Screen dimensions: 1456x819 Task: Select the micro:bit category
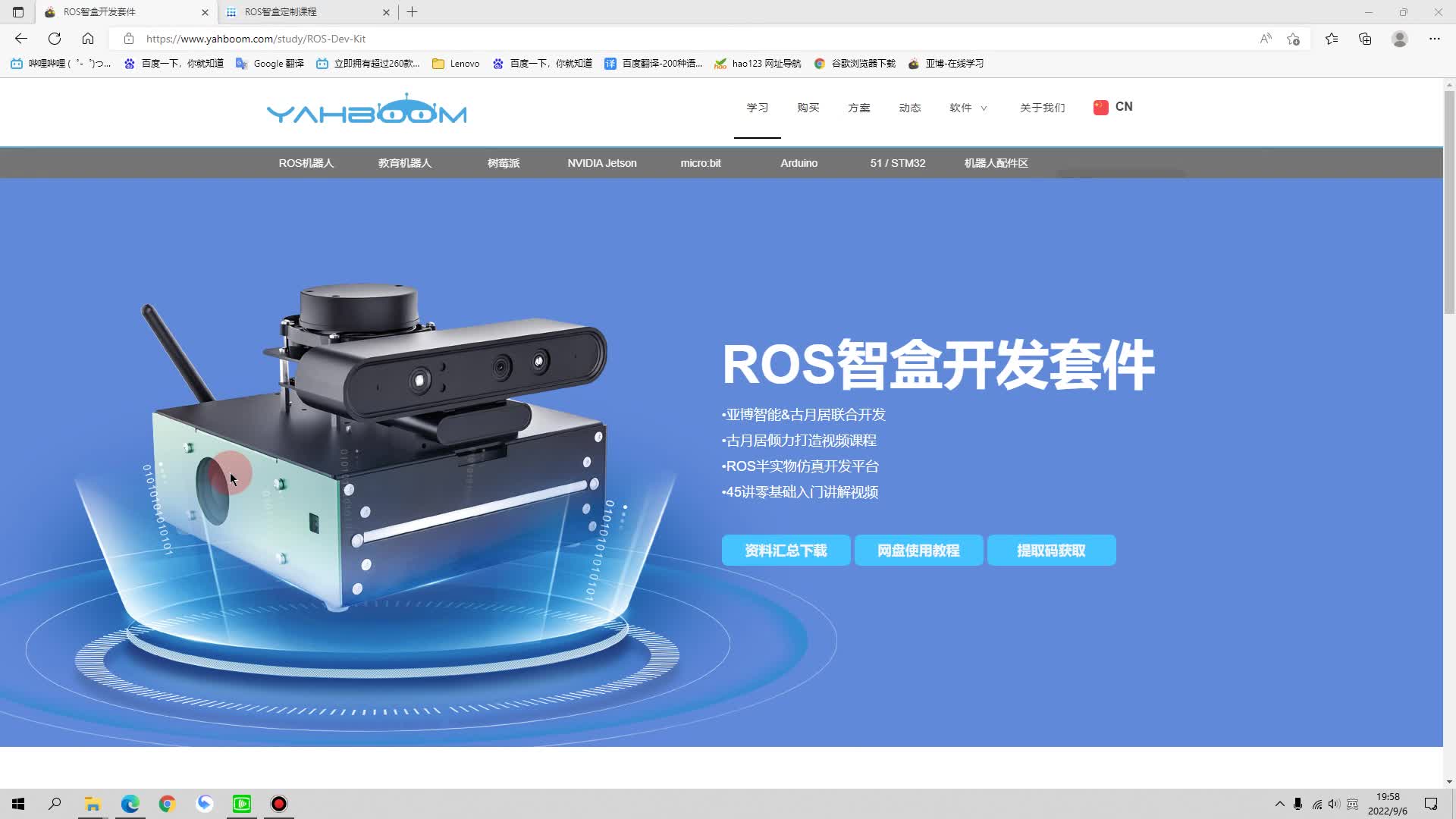tap(701, 163)
